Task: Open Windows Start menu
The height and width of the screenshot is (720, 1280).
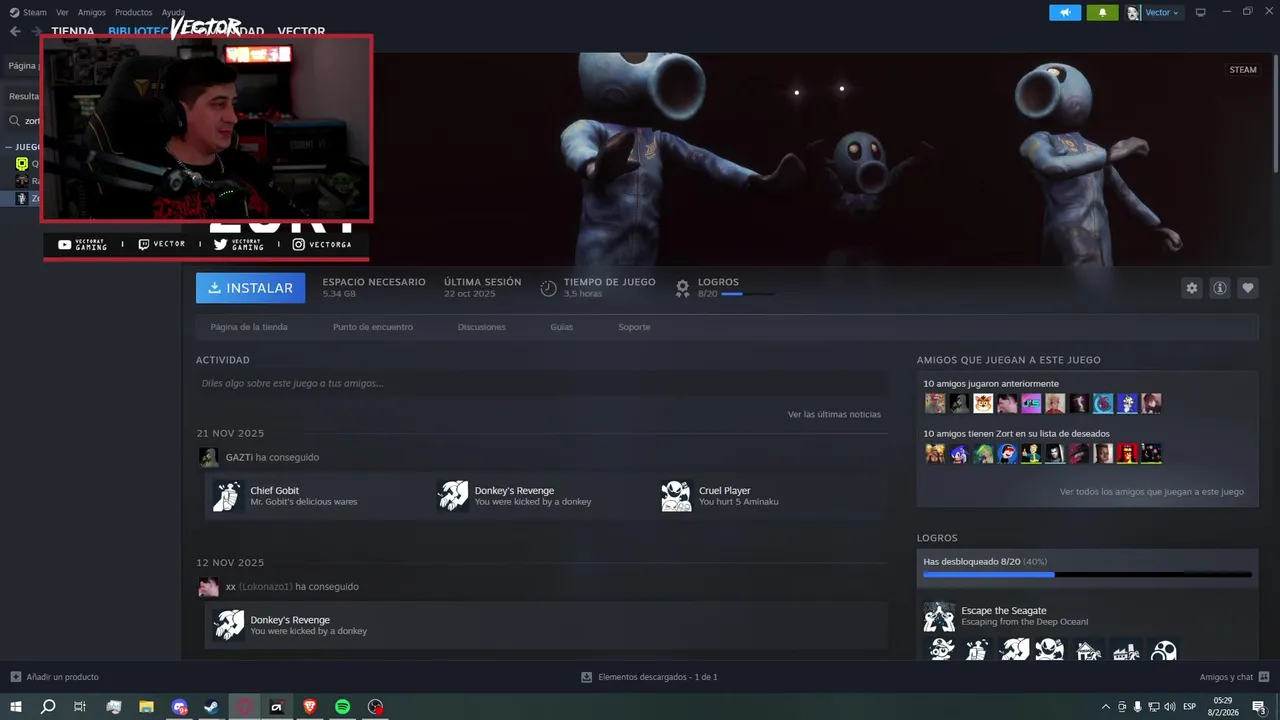Action: (x=15, y=707)
